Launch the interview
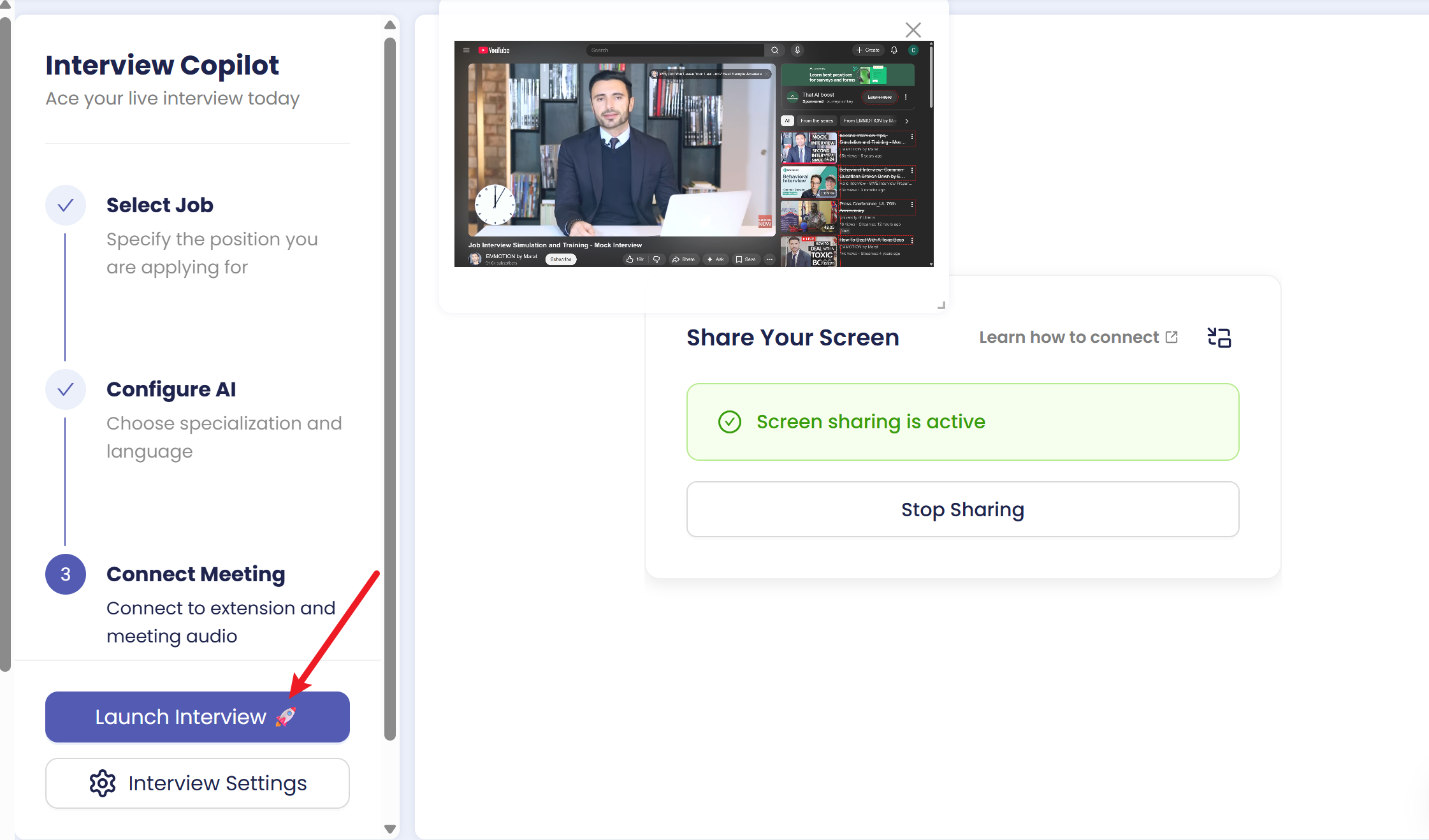Viewport: 1429px width, 840px height. point(181,717)
